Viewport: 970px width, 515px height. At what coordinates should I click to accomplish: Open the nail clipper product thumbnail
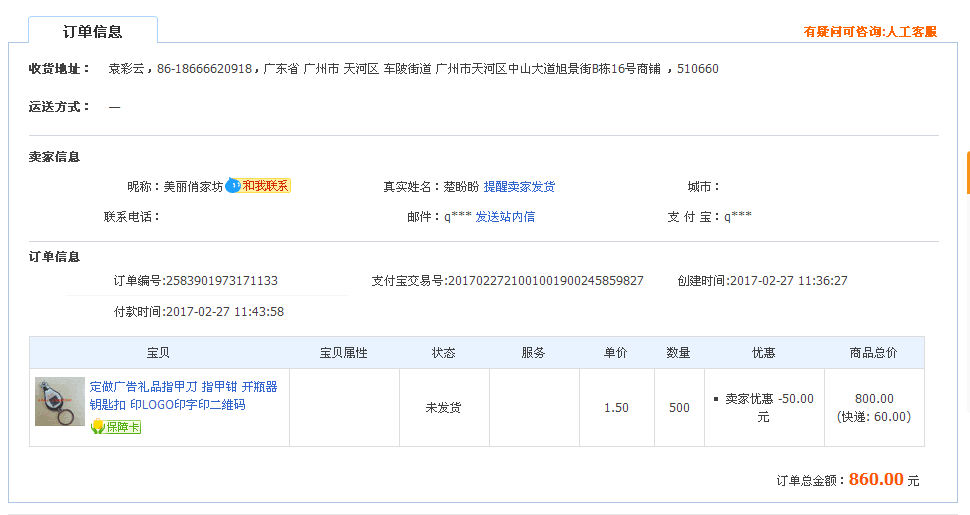[60, 402]
